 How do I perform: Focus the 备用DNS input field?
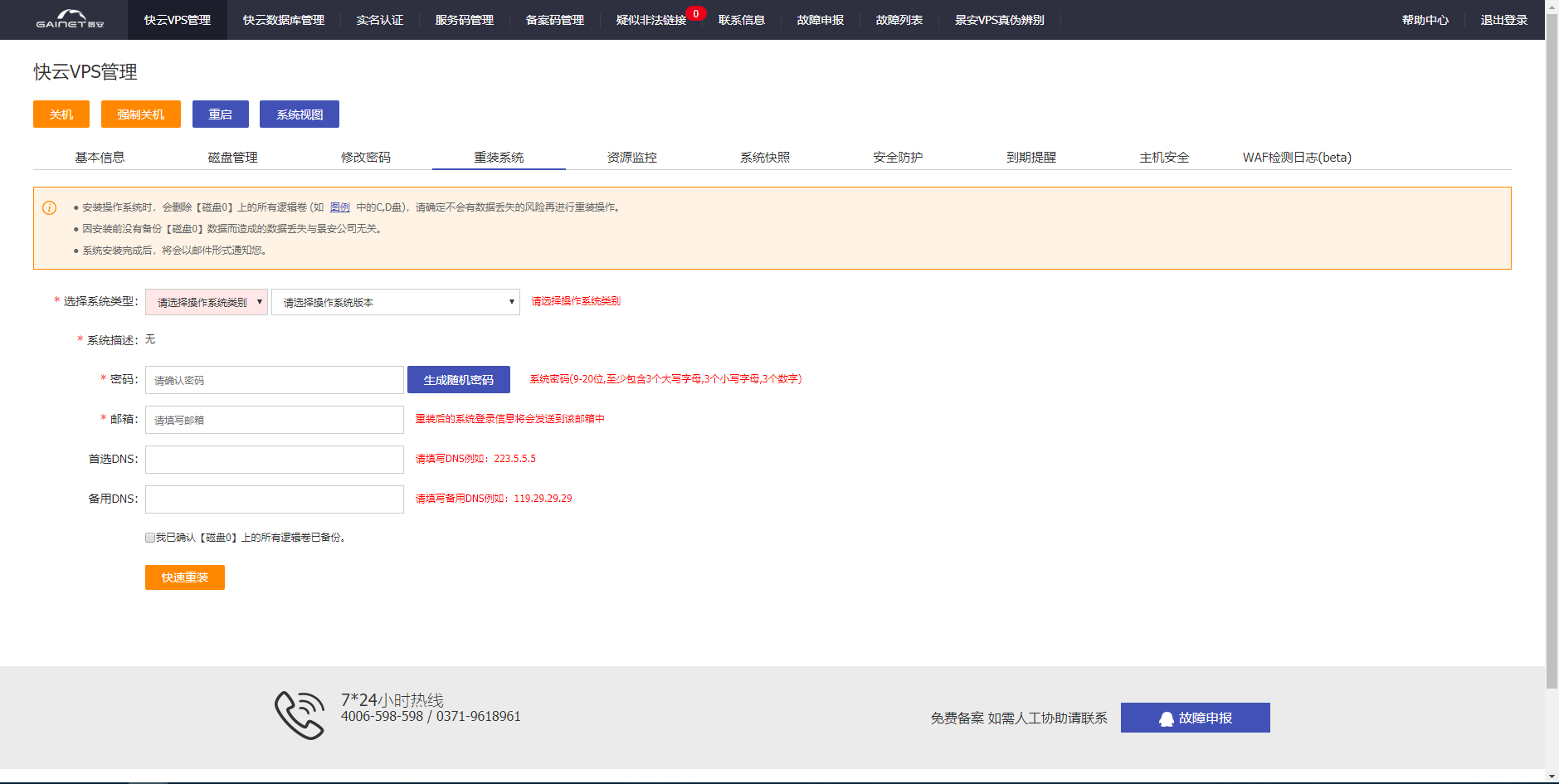tap(275, 499)
